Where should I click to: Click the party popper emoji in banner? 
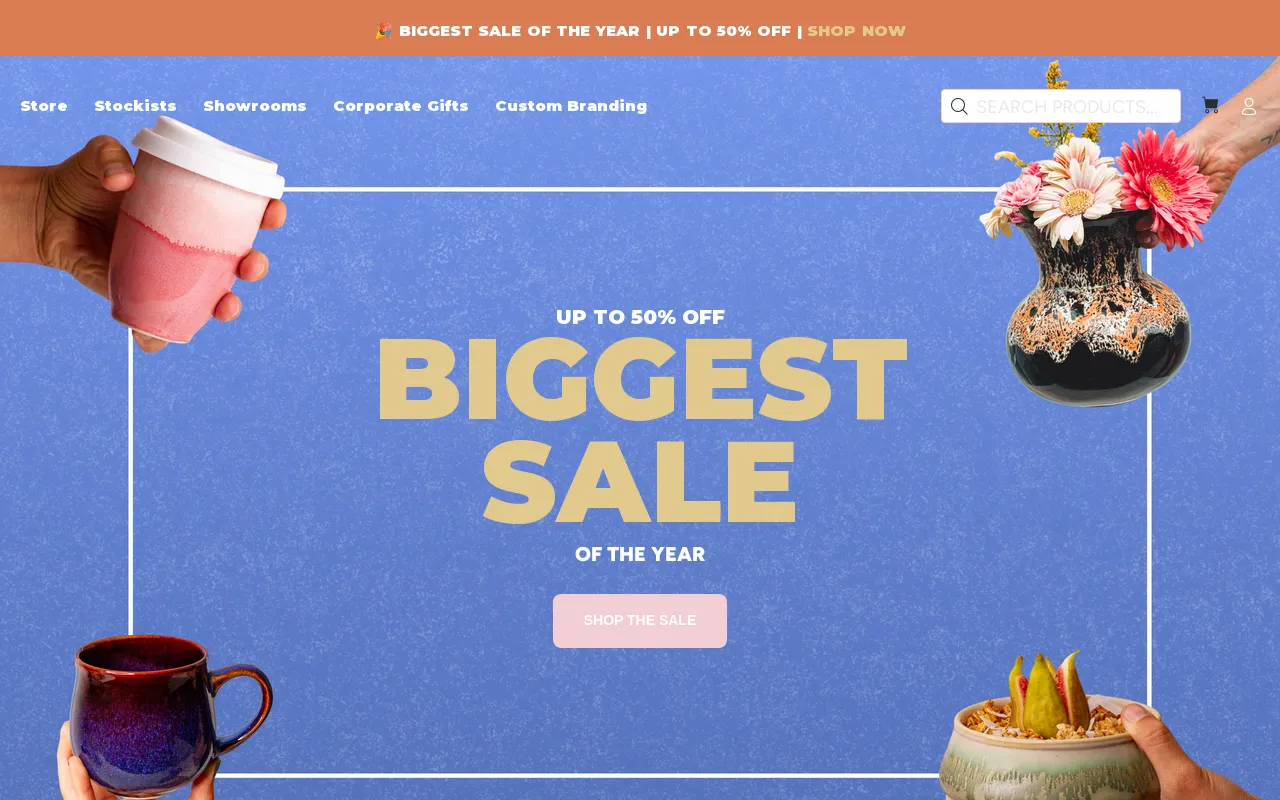(x=383, y=31)
